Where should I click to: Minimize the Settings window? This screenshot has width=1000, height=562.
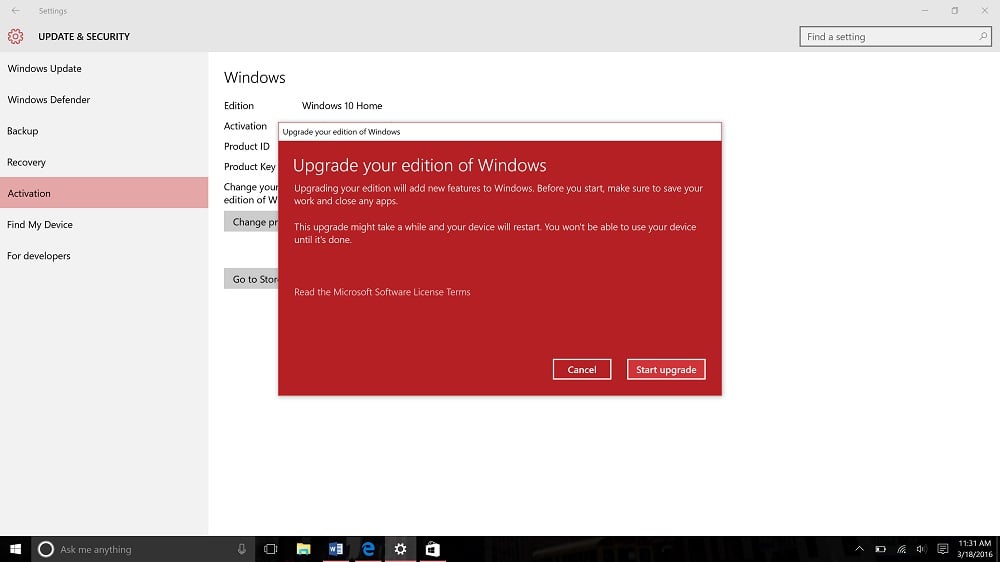click(x=925, y=10)
